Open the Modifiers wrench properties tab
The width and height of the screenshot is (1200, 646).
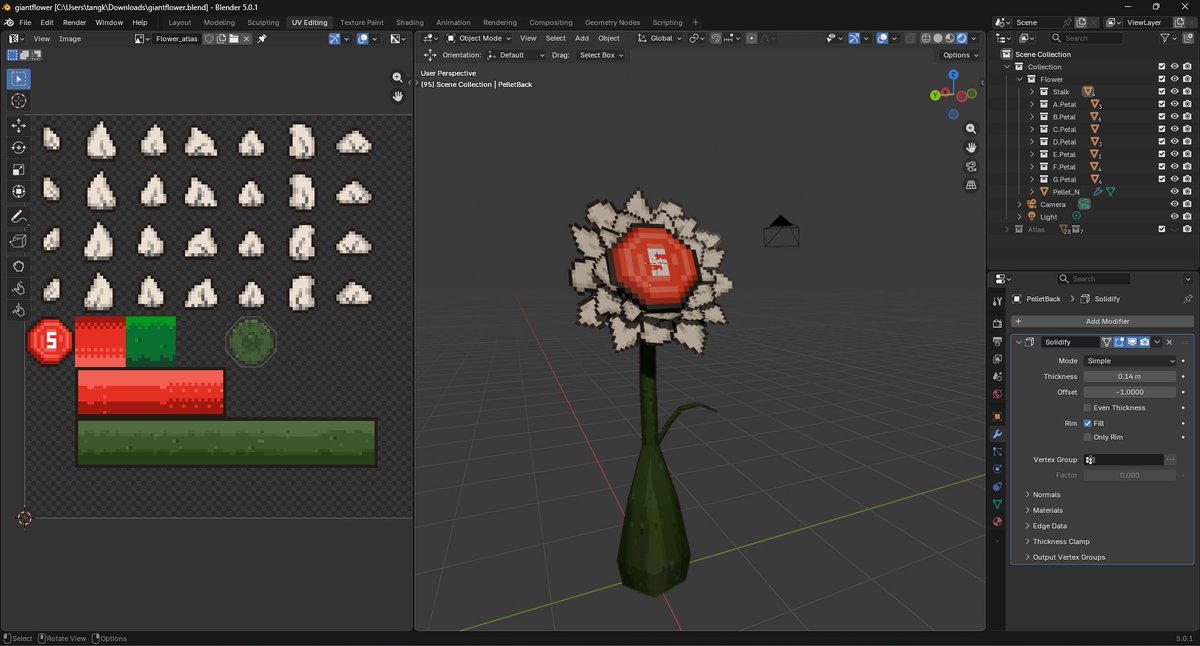(x=997, y=434)
